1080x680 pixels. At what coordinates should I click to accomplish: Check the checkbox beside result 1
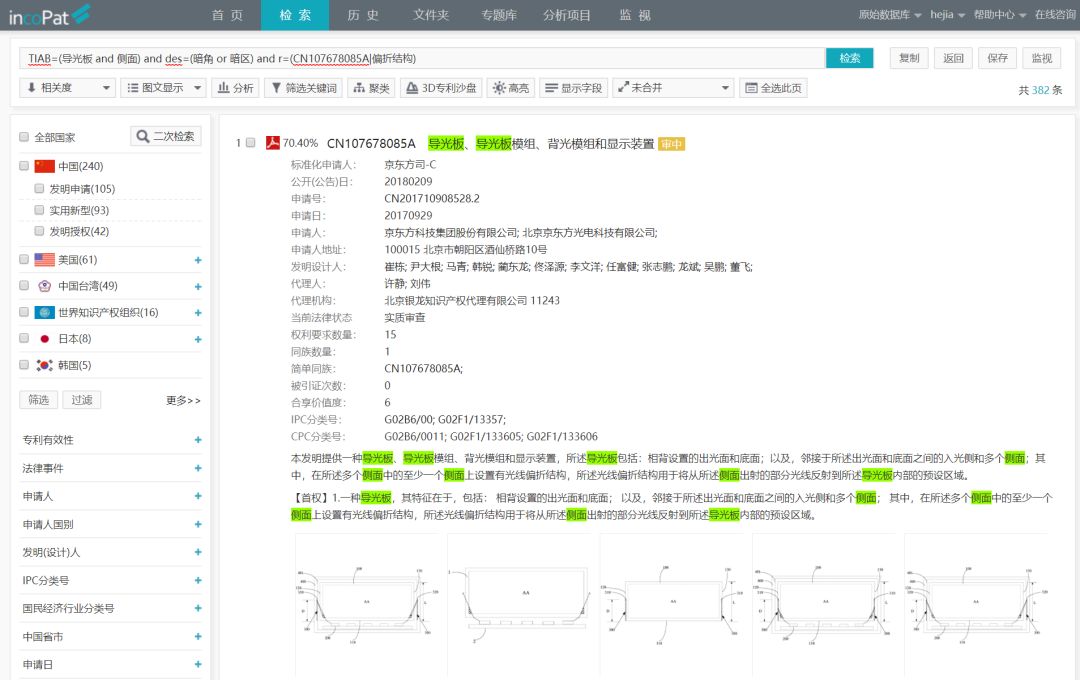pyautogui.click(x=250, y=144)
